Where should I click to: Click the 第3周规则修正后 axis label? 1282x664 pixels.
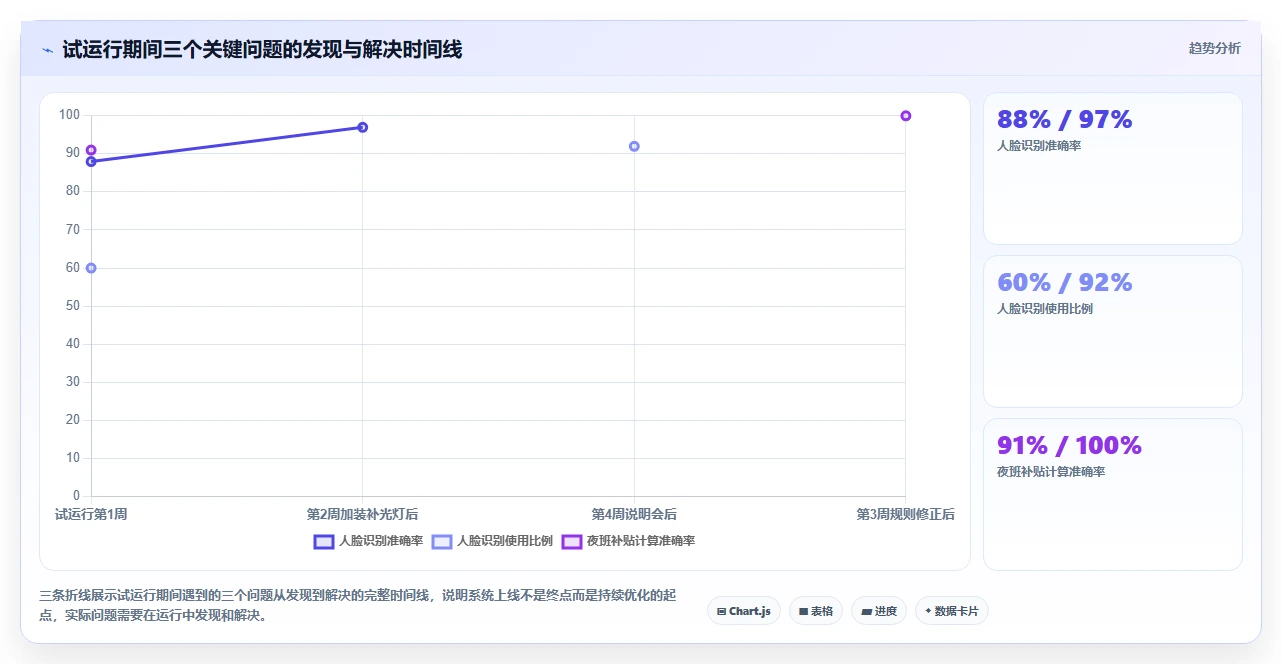[x=905, y=514]
